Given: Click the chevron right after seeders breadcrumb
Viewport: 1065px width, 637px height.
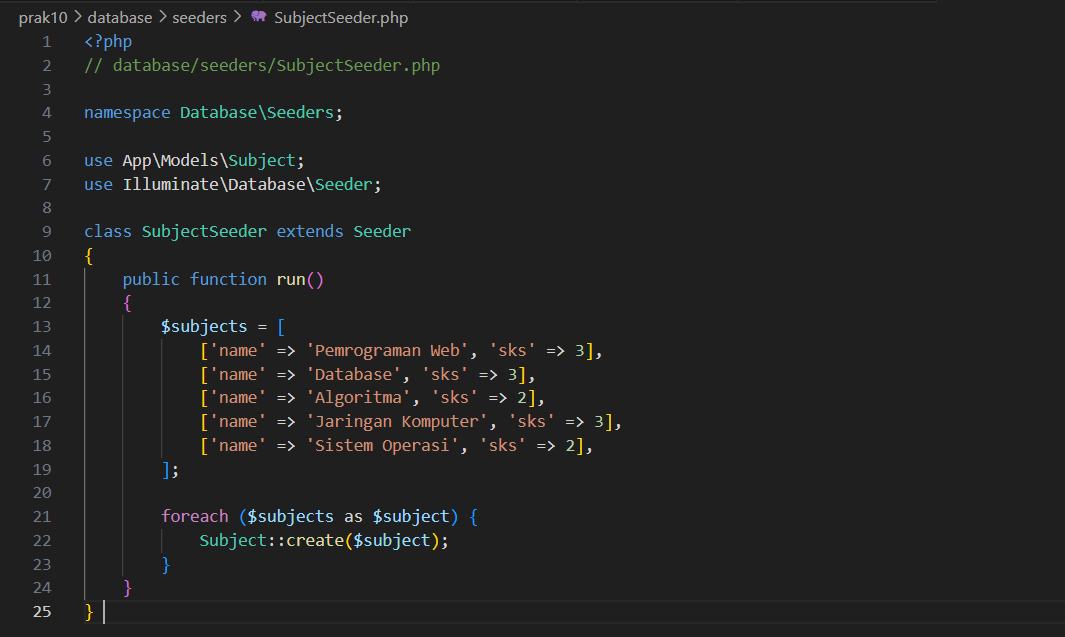Looking at the screenshot, I should click(x=237, y=17).
